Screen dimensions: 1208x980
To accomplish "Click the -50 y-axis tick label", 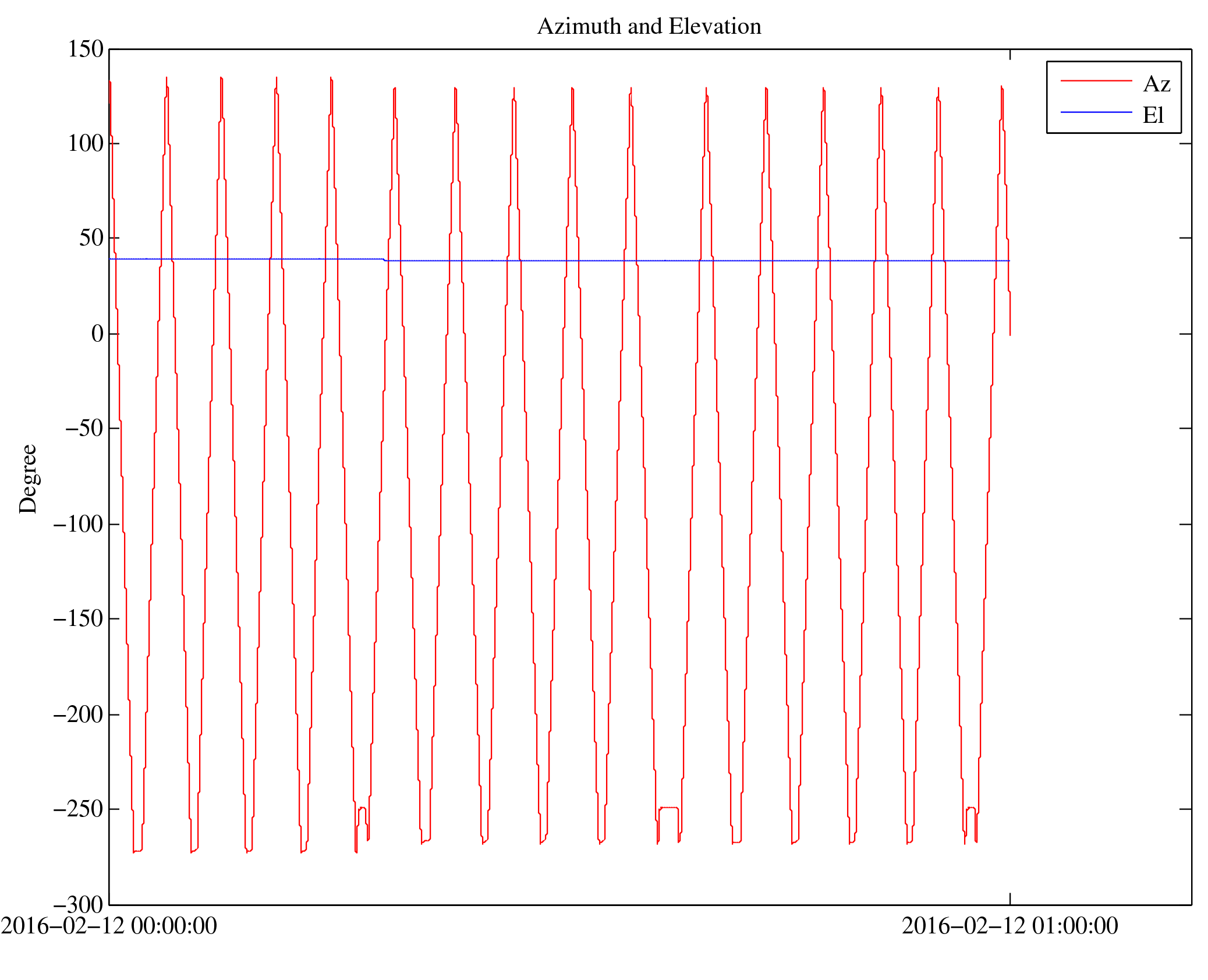I will point(84,429).
